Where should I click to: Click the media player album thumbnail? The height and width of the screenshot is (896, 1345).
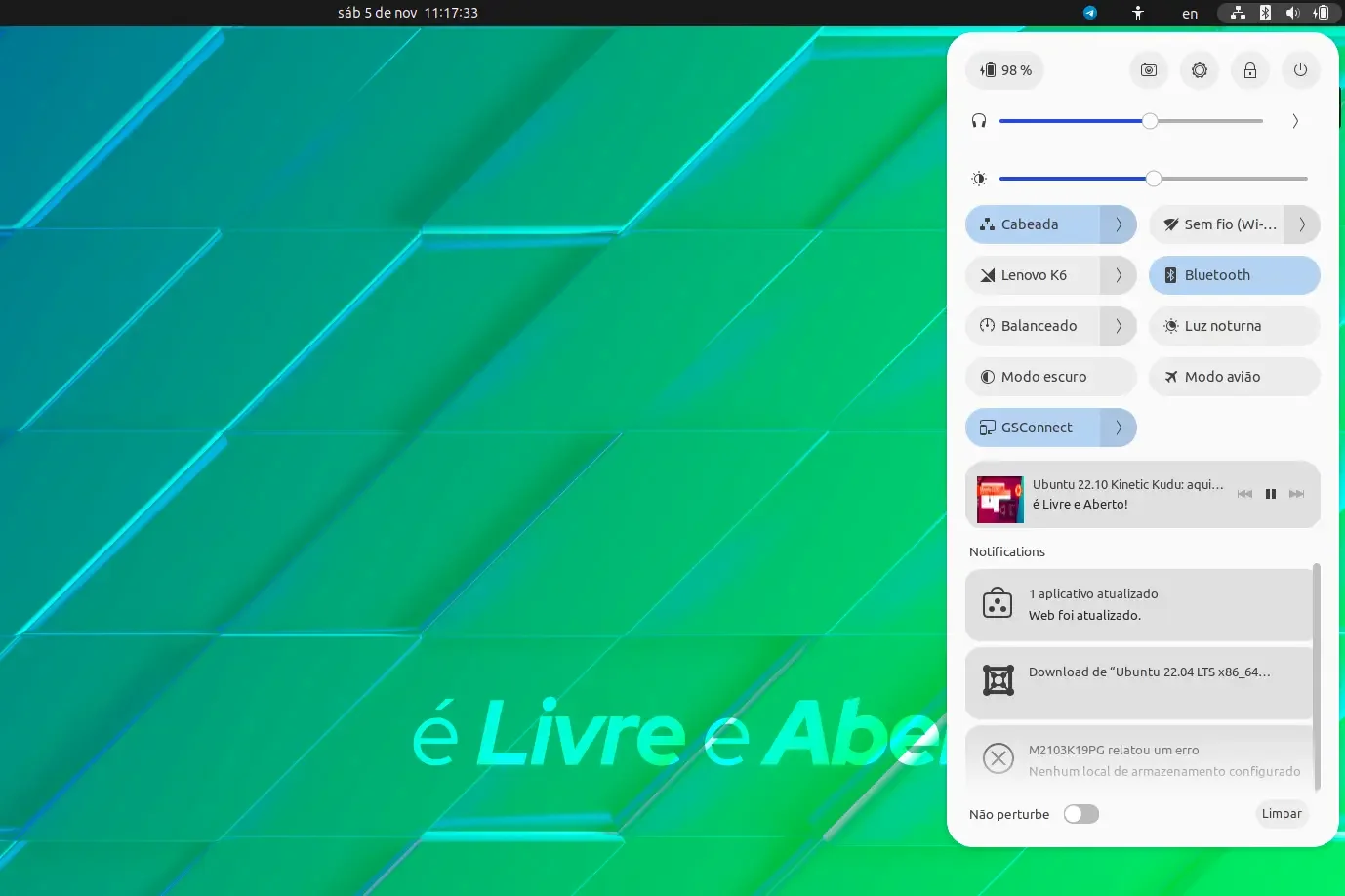1000,500
